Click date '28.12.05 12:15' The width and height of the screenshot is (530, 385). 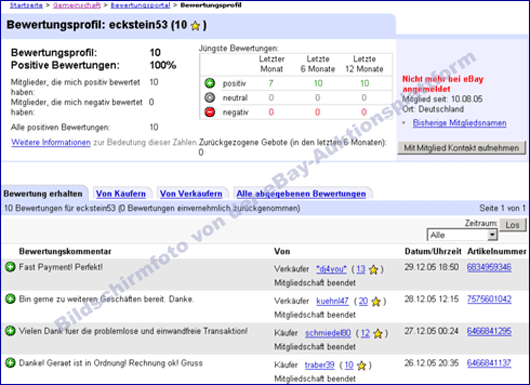click(x=432, y=299)
